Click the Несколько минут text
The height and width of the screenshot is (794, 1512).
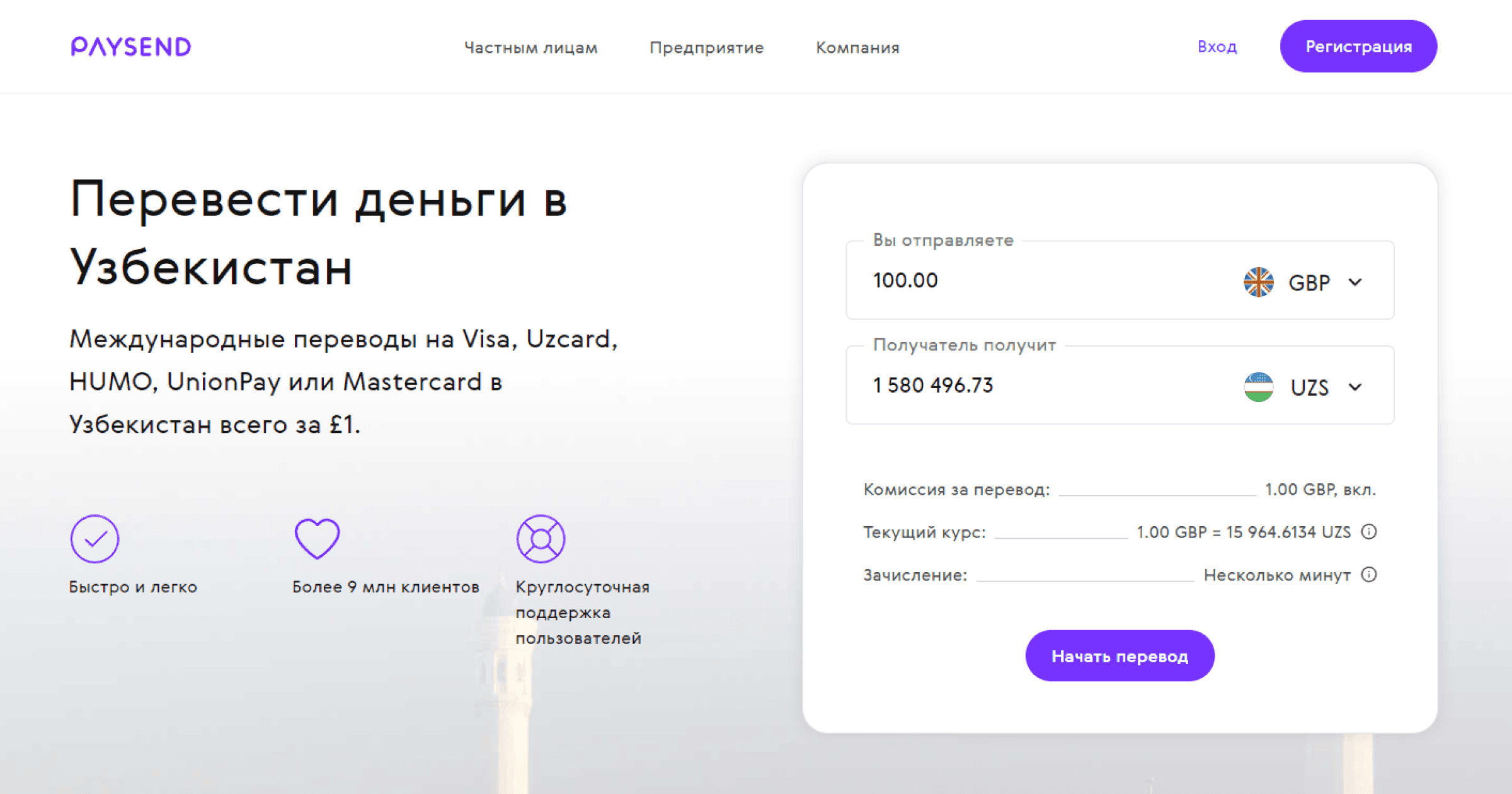pos(1277,575)
